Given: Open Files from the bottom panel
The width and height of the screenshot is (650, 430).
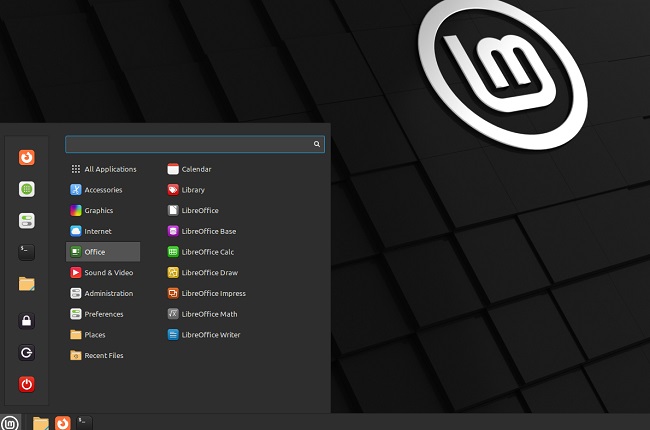Looking at the screenshot, I should coord(41,423).
